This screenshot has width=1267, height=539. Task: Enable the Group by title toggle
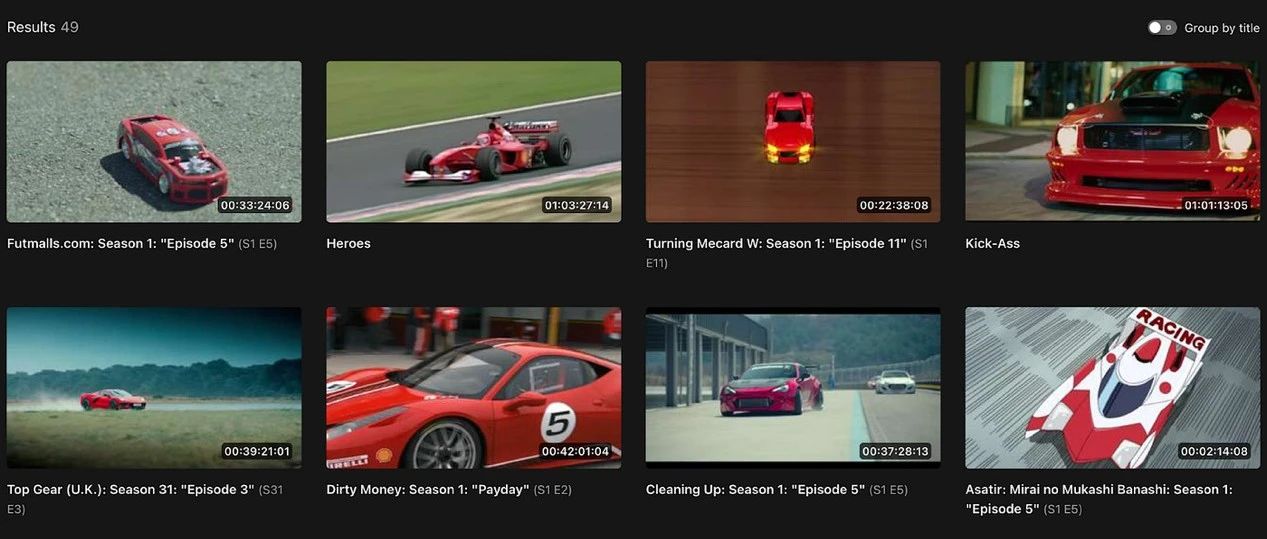click(1162, 28)
